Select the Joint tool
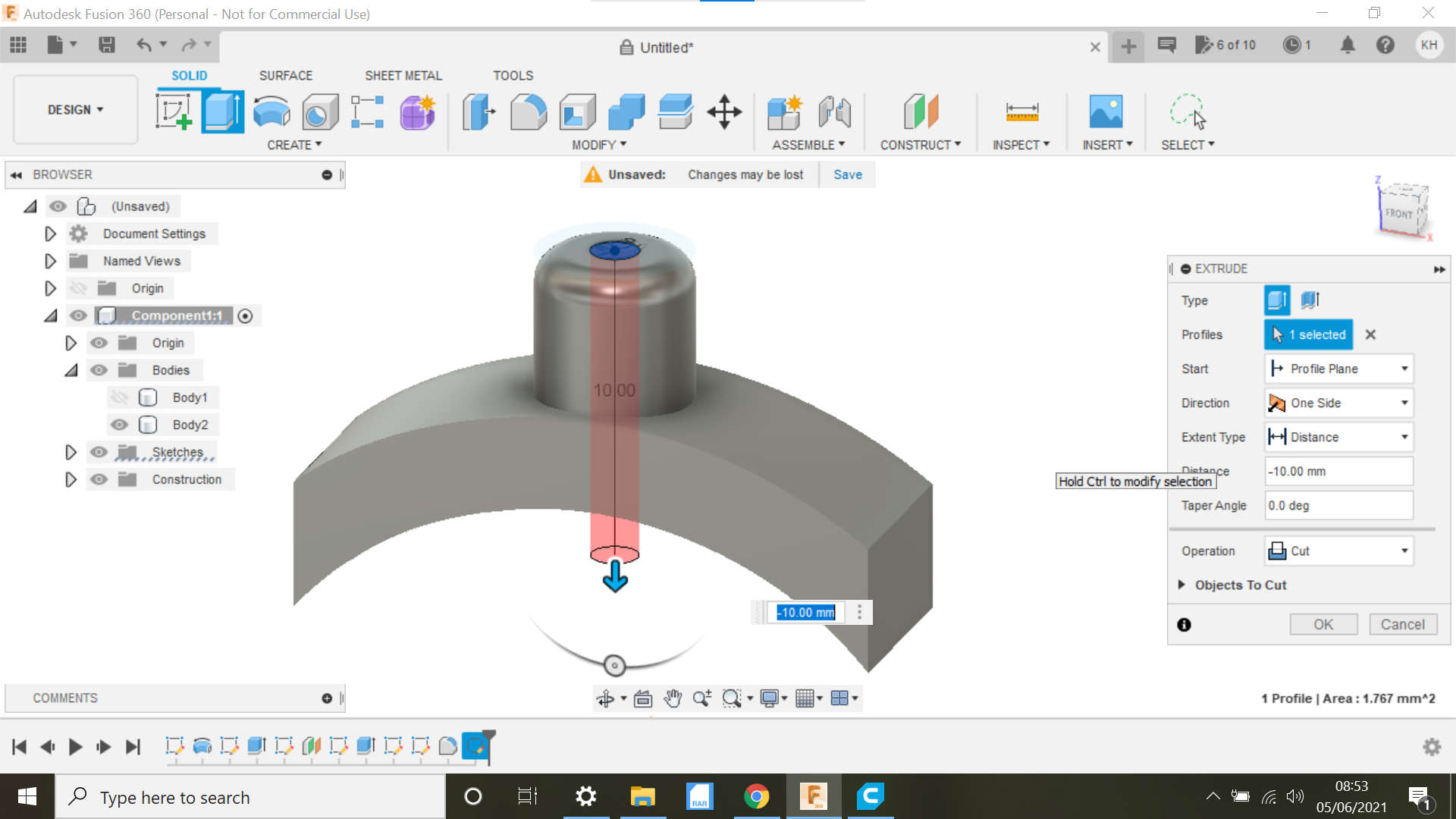Image resolution: width=1456 pixels, height=819 pixels. (x=835, y=111)
